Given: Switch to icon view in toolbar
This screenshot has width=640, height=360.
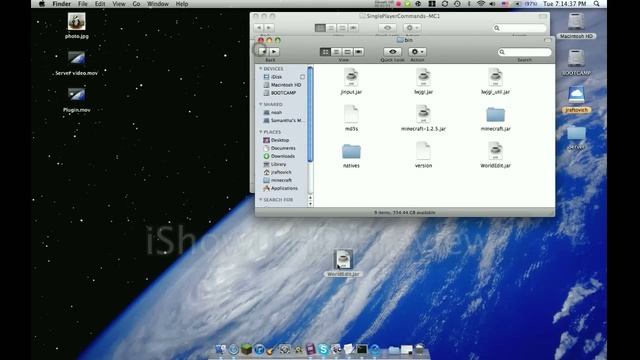Looking at the screenshot, I should [325, 52].
